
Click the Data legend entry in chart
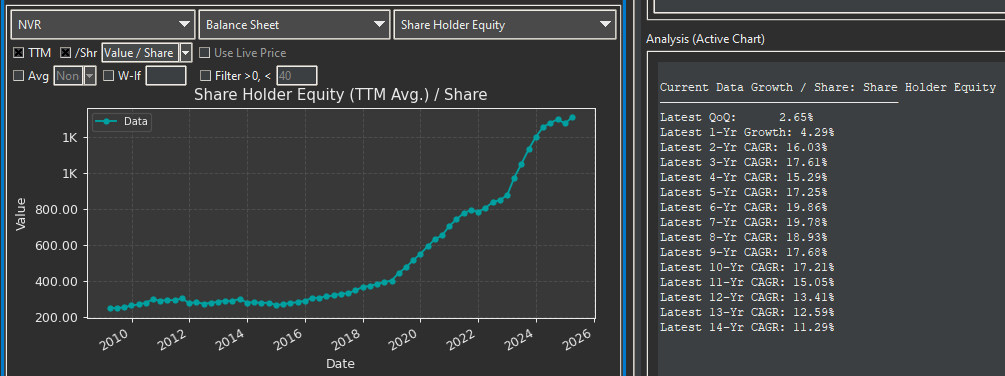(122, 121)
